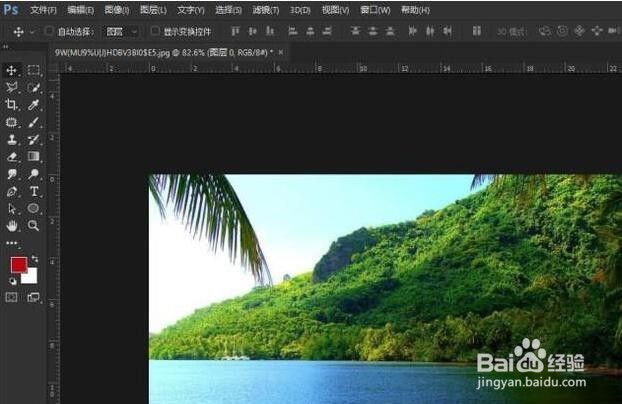This screenshot has width=622, height=404.
Task: Select the Dodge tool
Action: [x=33, y=174]
